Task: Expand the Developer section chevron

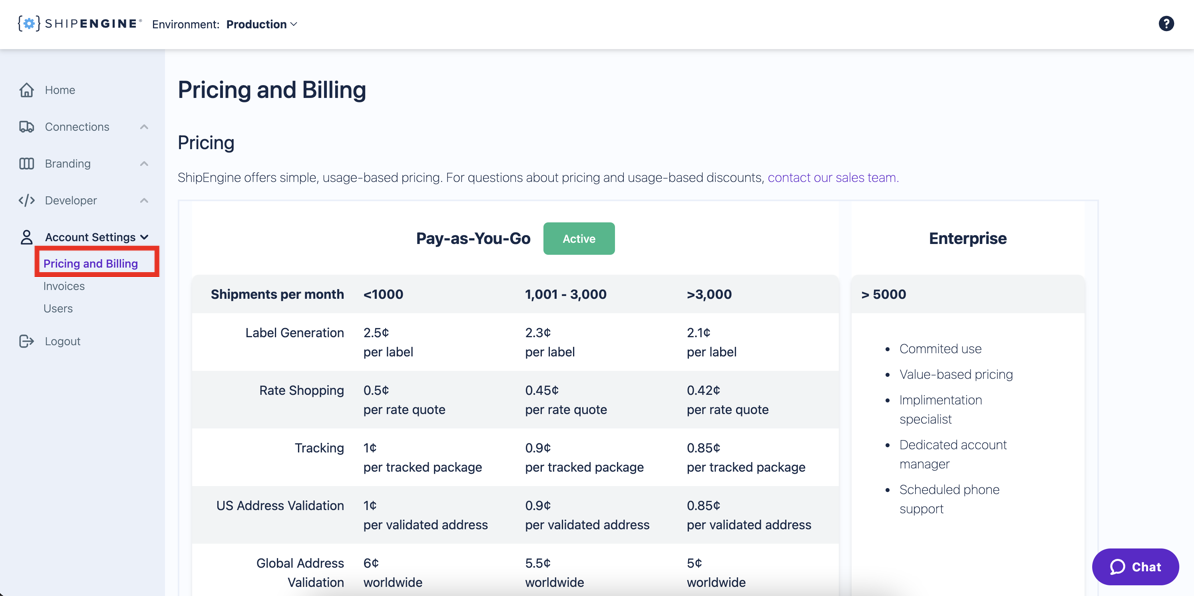Action: point(144,200)
